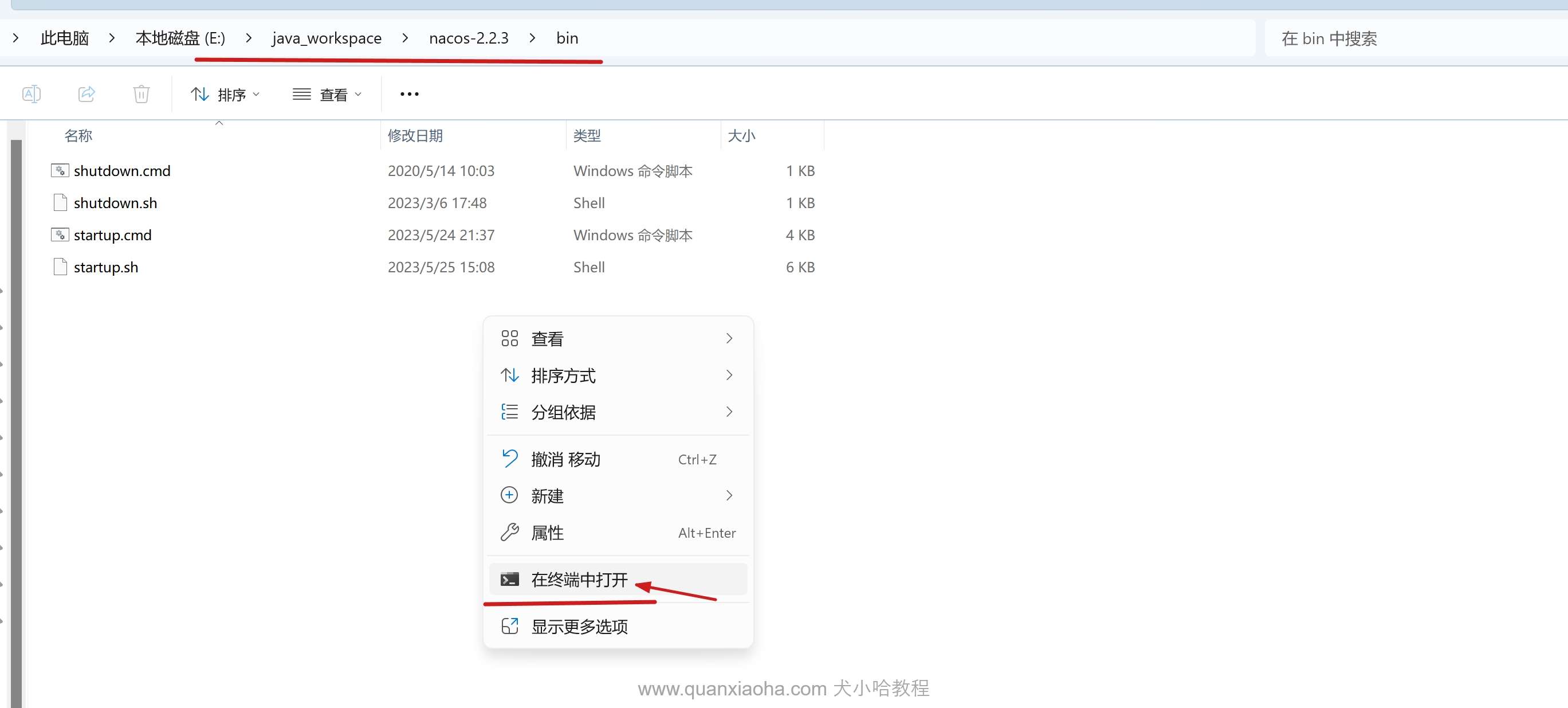
Task: Open the 排序 sort dropdown in toolbar
Action: click(x=225, y=95)
